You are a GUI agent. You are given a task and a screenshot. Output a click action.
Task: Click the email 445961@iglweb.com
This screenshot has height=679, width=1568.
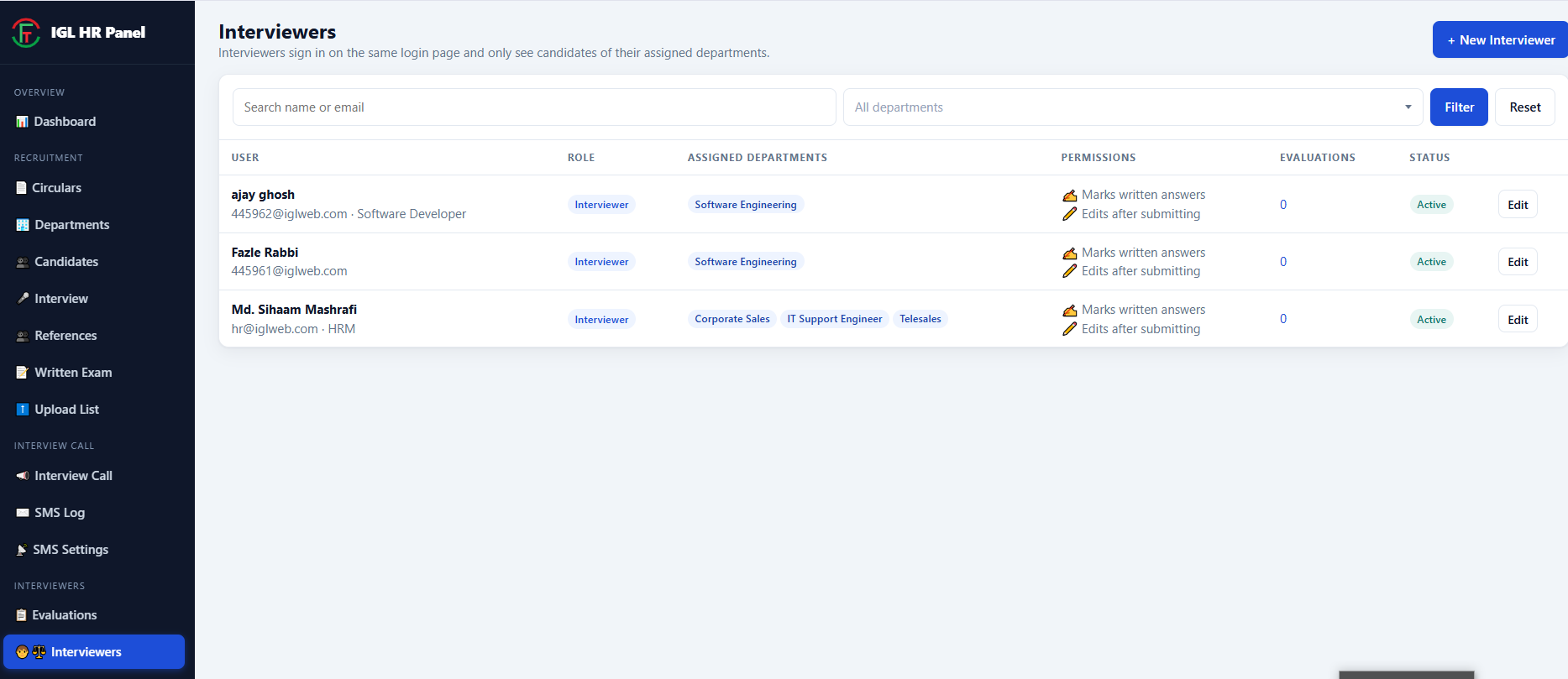coord(289,271)
